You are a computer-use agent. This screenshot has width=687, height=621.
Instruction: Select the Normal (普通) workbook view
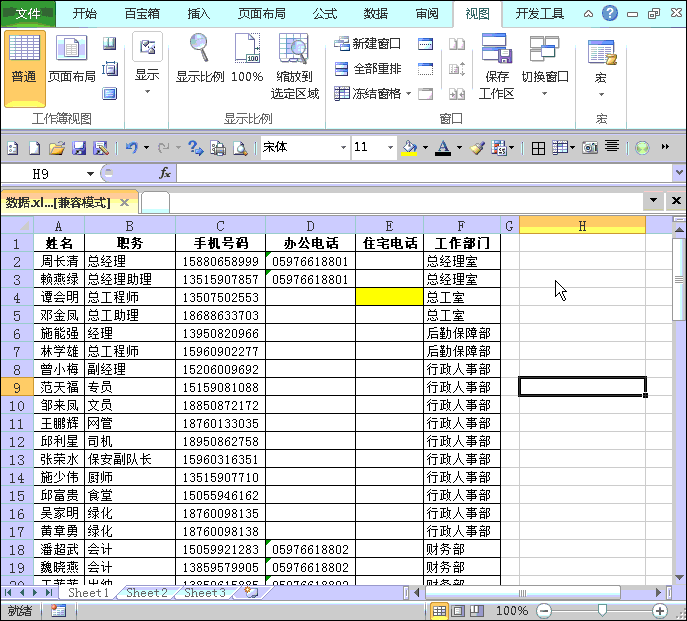pos(25,68)
